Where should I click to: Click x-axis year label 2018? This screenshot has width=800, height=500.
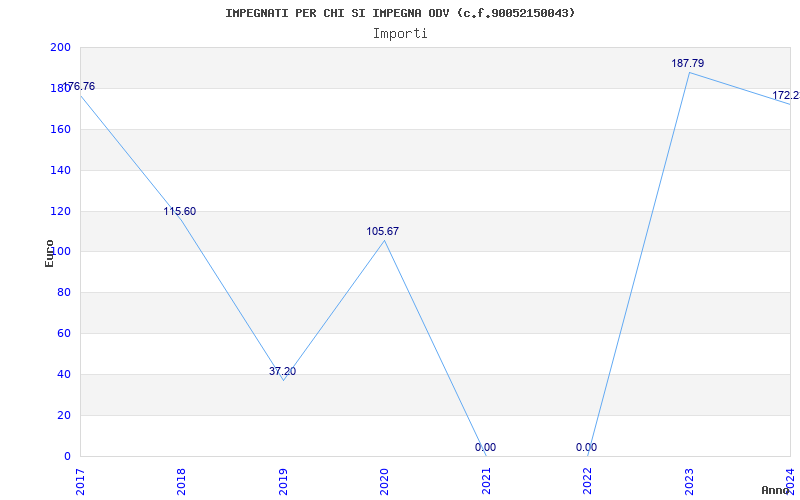click(181, 482)
